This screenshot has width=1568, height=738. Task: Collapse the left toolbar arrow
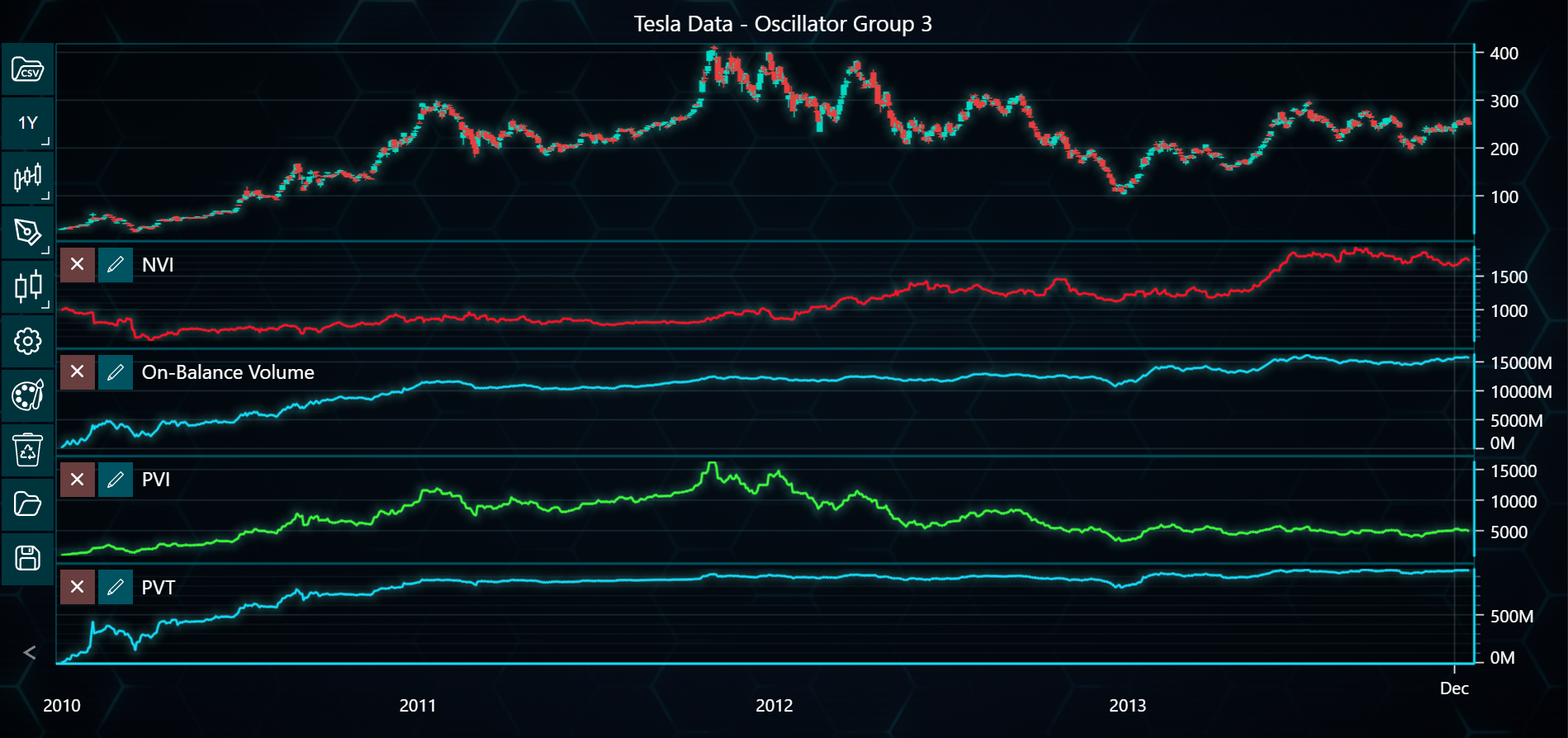click(x=30, y=653)
